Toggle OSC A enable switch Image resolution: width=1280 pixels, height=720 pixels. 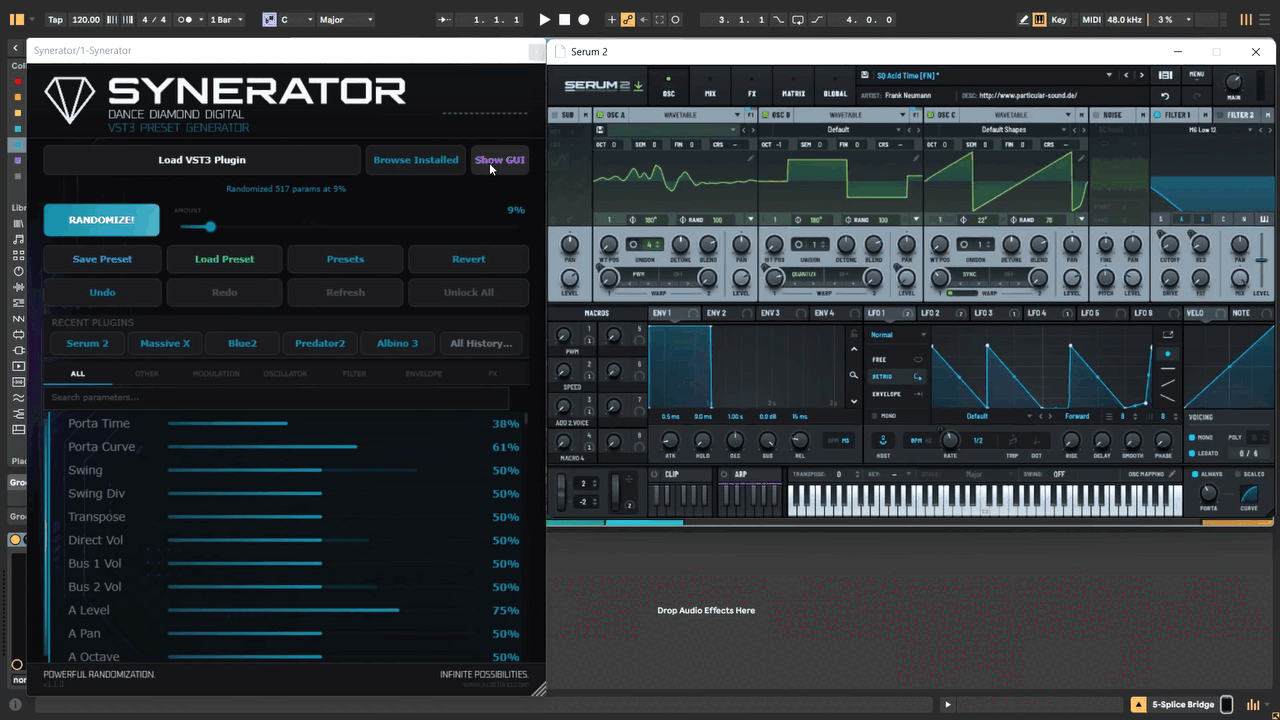point(600,115)
